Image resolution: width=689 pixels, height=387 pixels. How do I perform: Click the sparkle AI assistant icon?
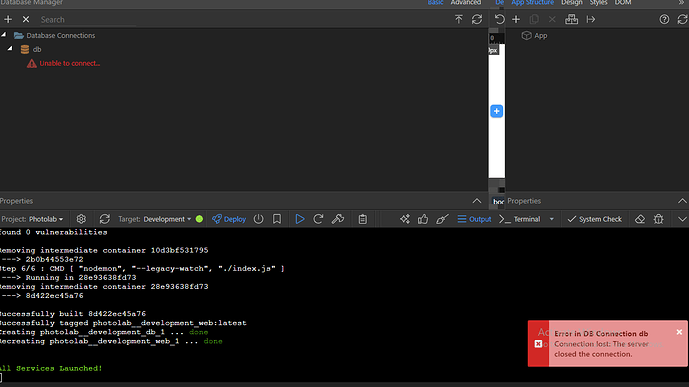405,219
